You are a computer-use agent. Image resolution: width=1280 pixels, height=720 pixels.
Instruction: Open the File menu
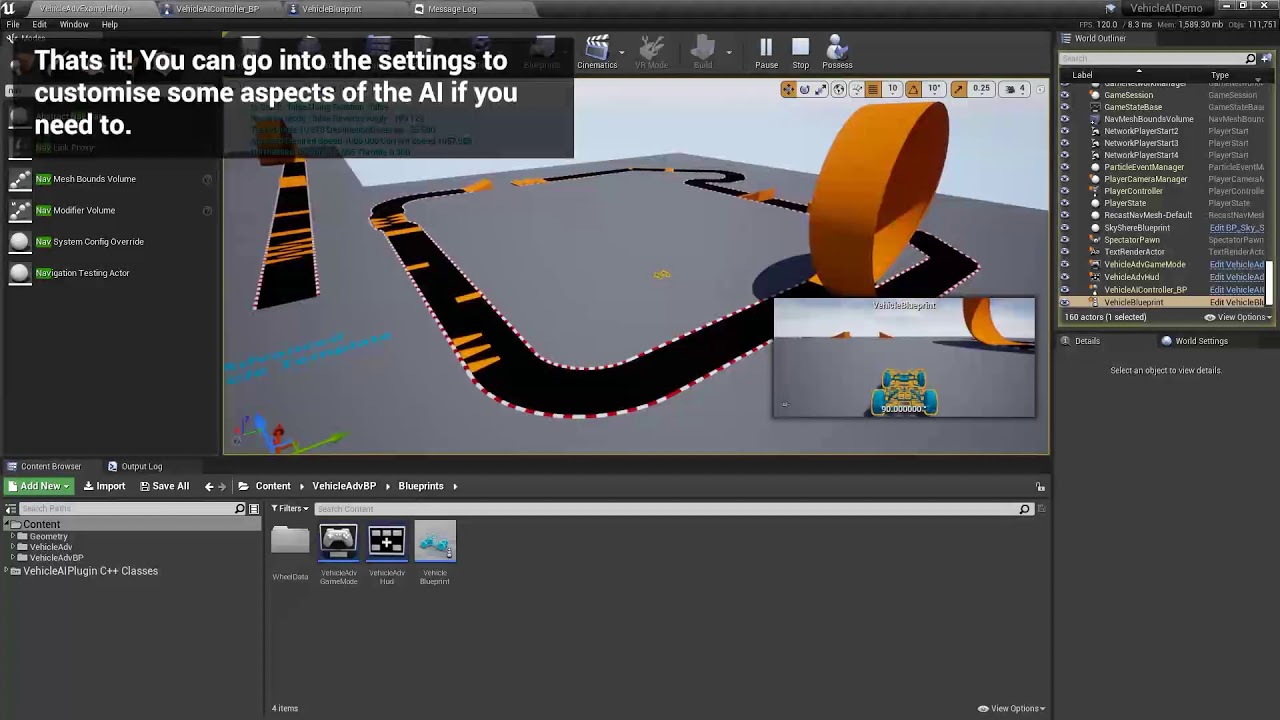pos(13,24)
